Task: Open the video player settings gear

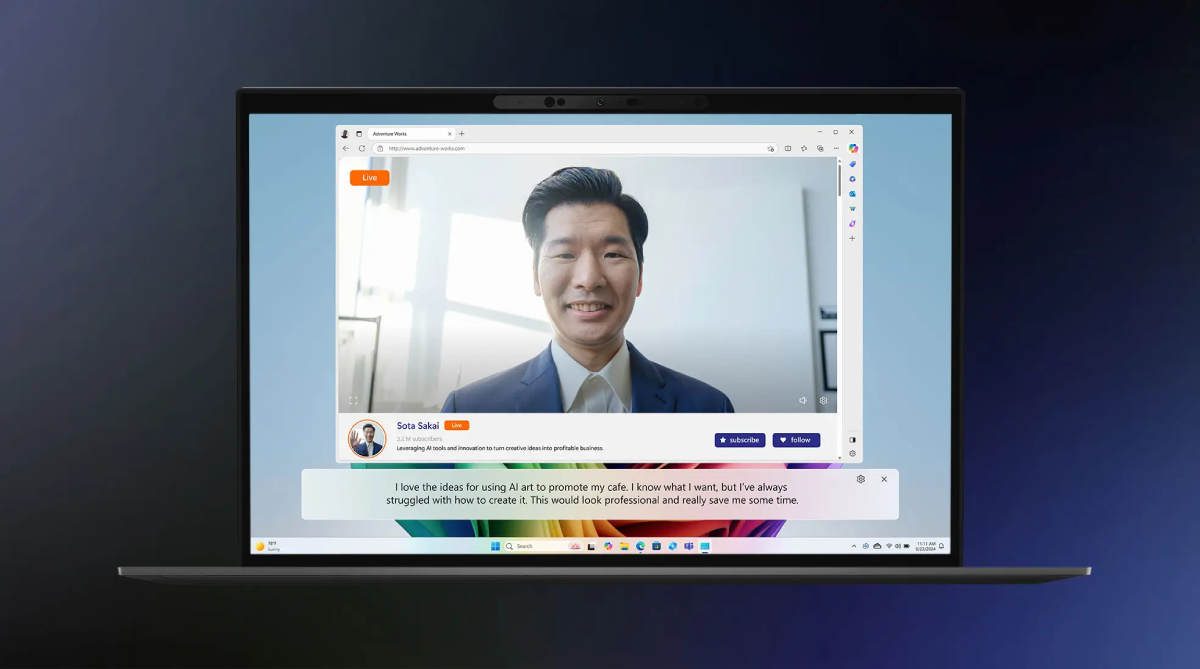Action: click(824, 400)
